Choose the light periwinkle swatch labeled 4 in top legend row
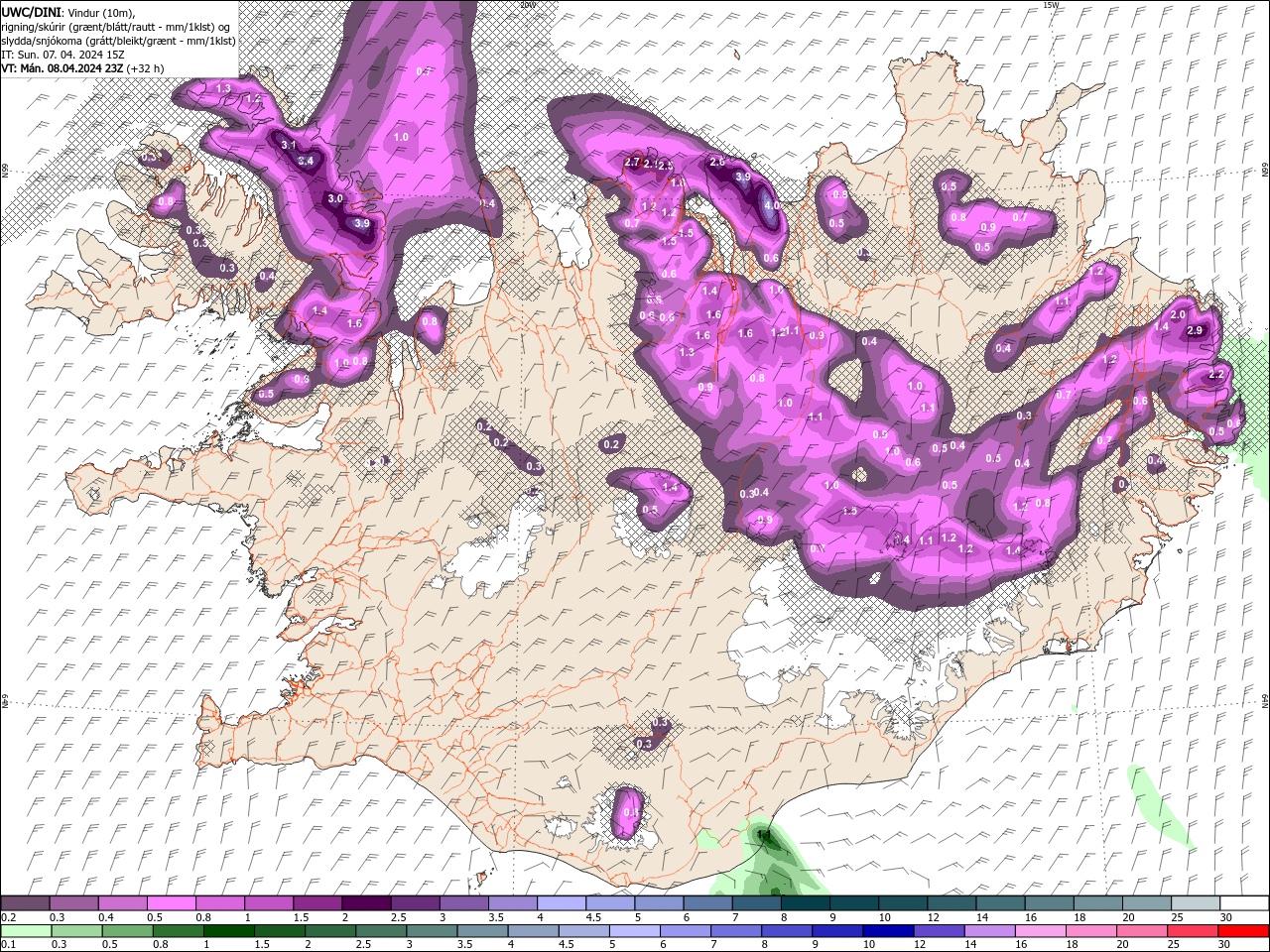This screenshot has height=952, width=1270. (560, 903)
